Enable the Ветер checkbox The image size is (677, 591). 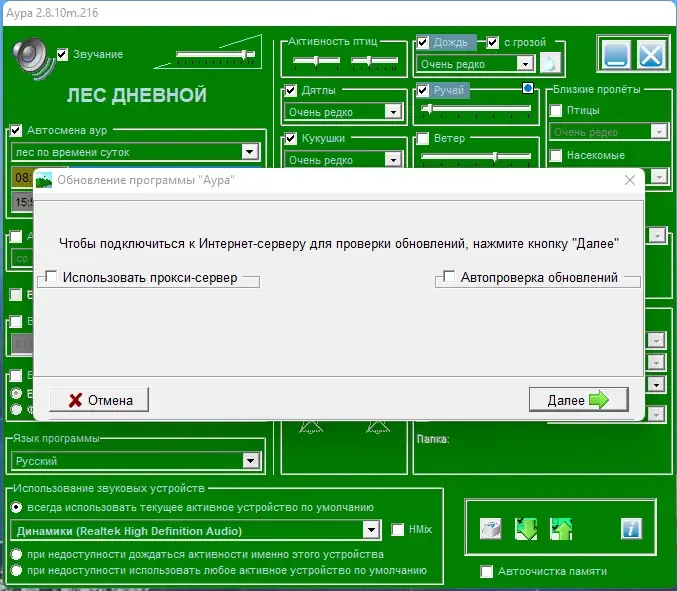point(423,138)
